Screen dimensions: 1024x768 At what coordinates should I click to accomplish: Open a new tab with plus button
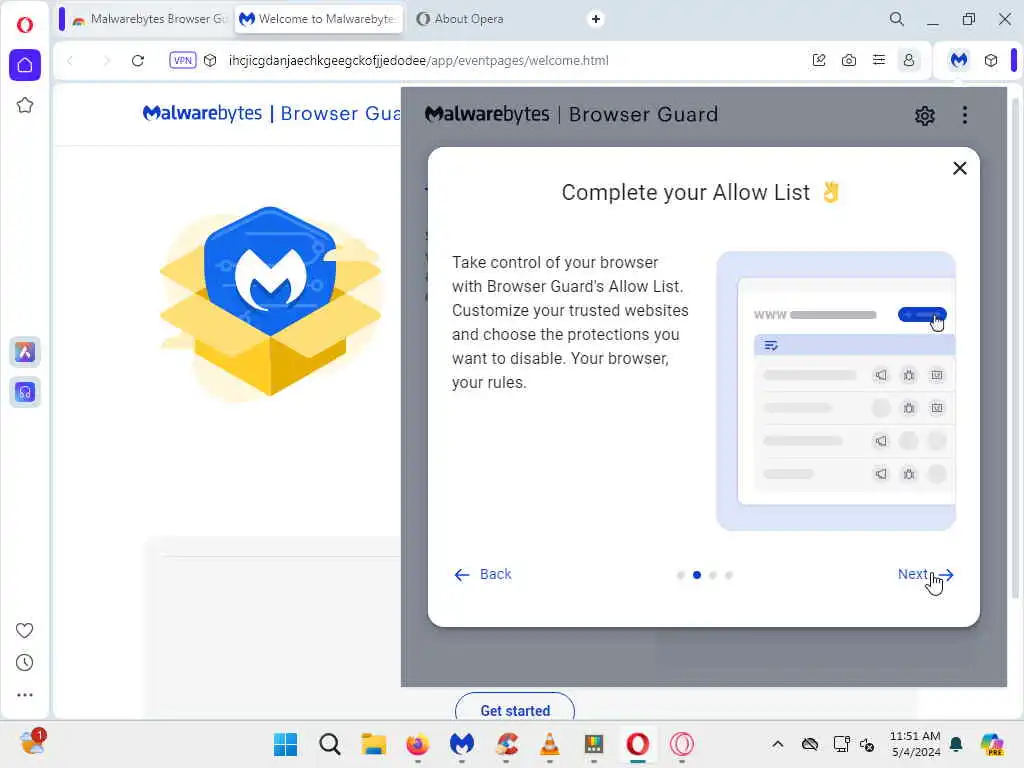[x=596, y=19]
